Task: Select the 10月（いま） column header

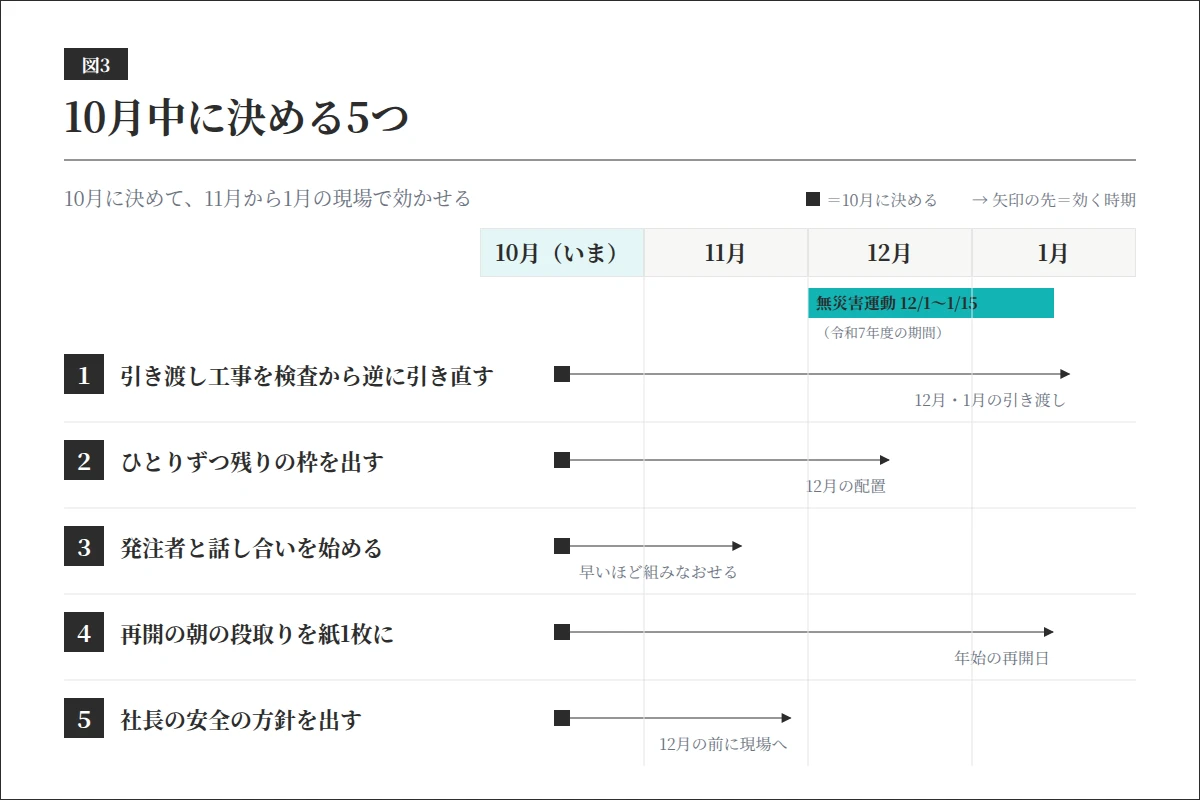Action: click(562, 252)
